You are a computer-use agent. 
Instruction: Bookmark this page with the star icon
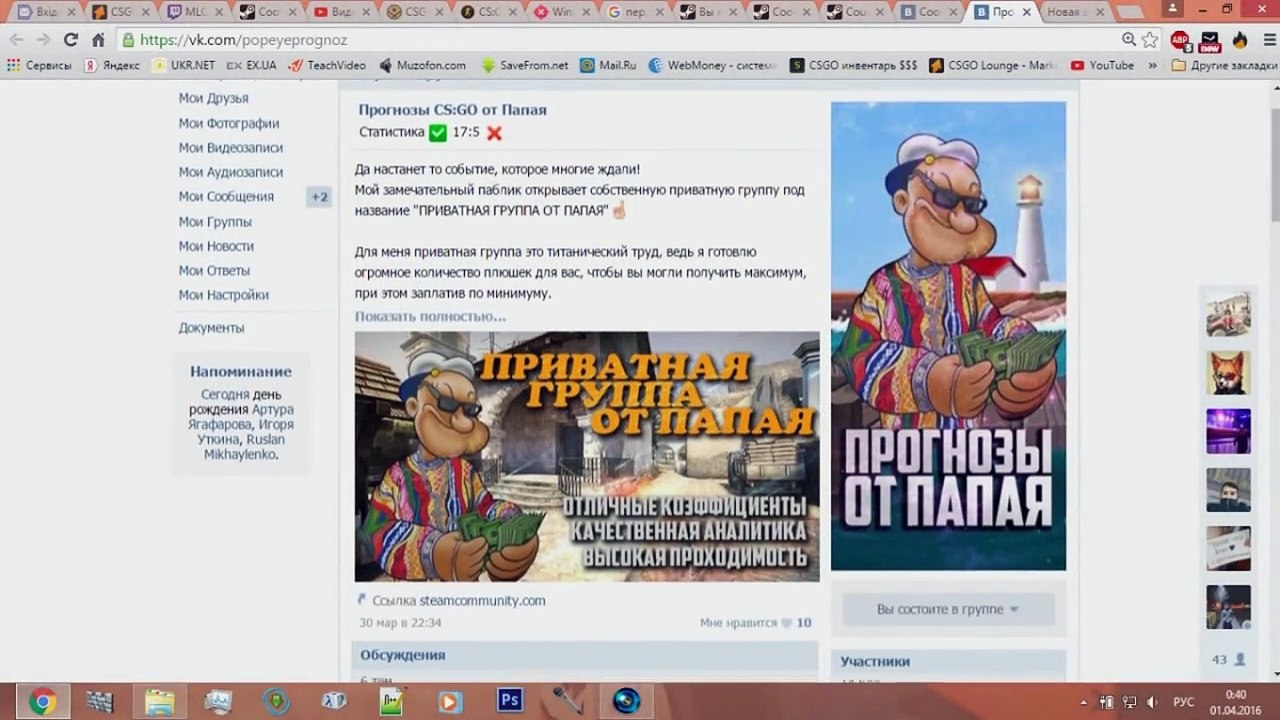pos(1150,40)
